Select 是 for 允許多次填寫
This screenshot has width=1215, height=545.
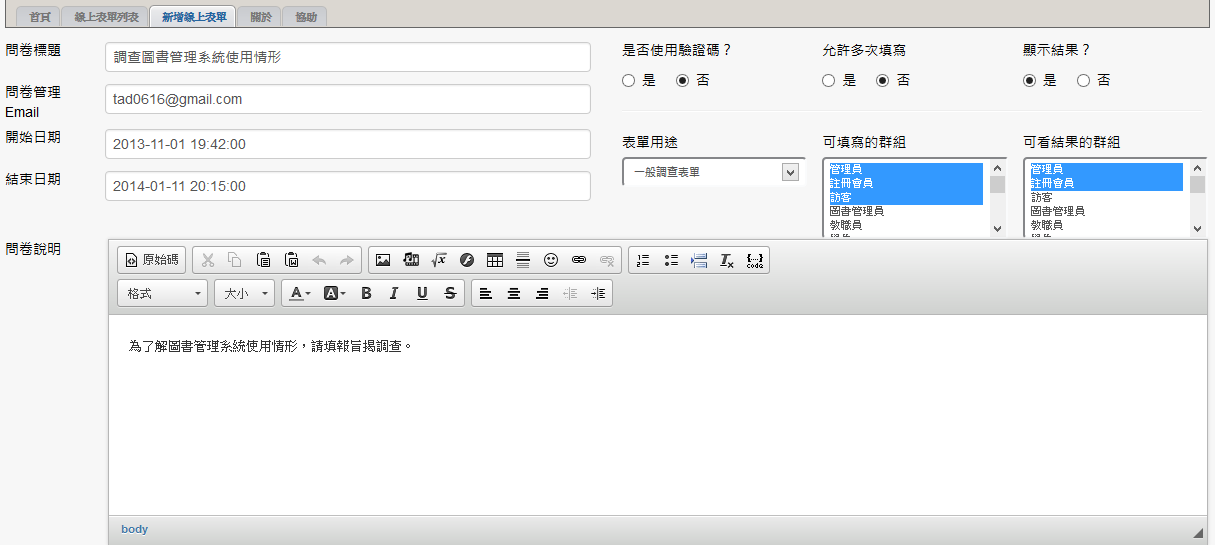(x=828, y=81)
